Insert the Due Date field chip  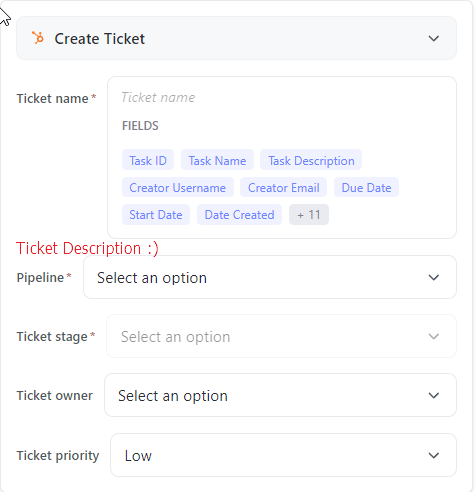tap(366, 187)
